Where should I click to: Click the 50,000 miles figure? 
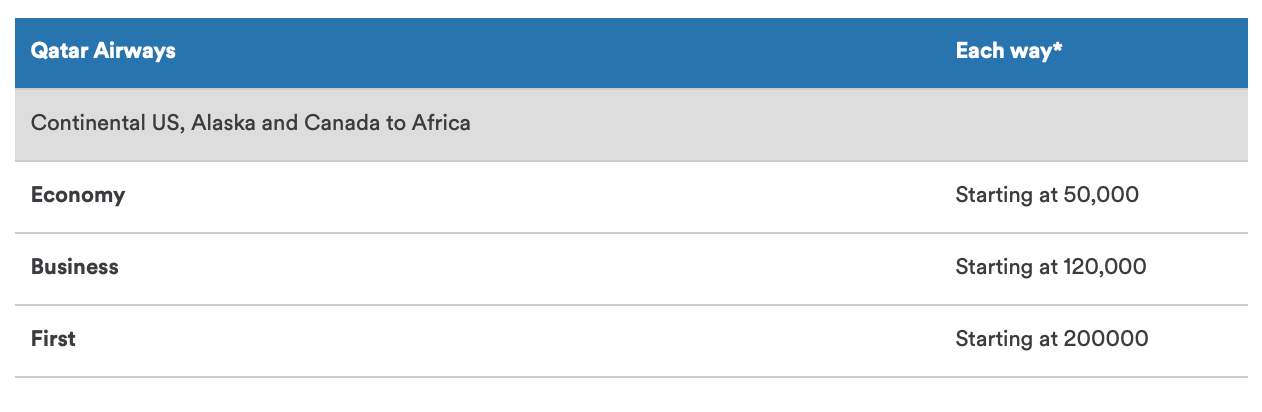tap(1101, 196)
